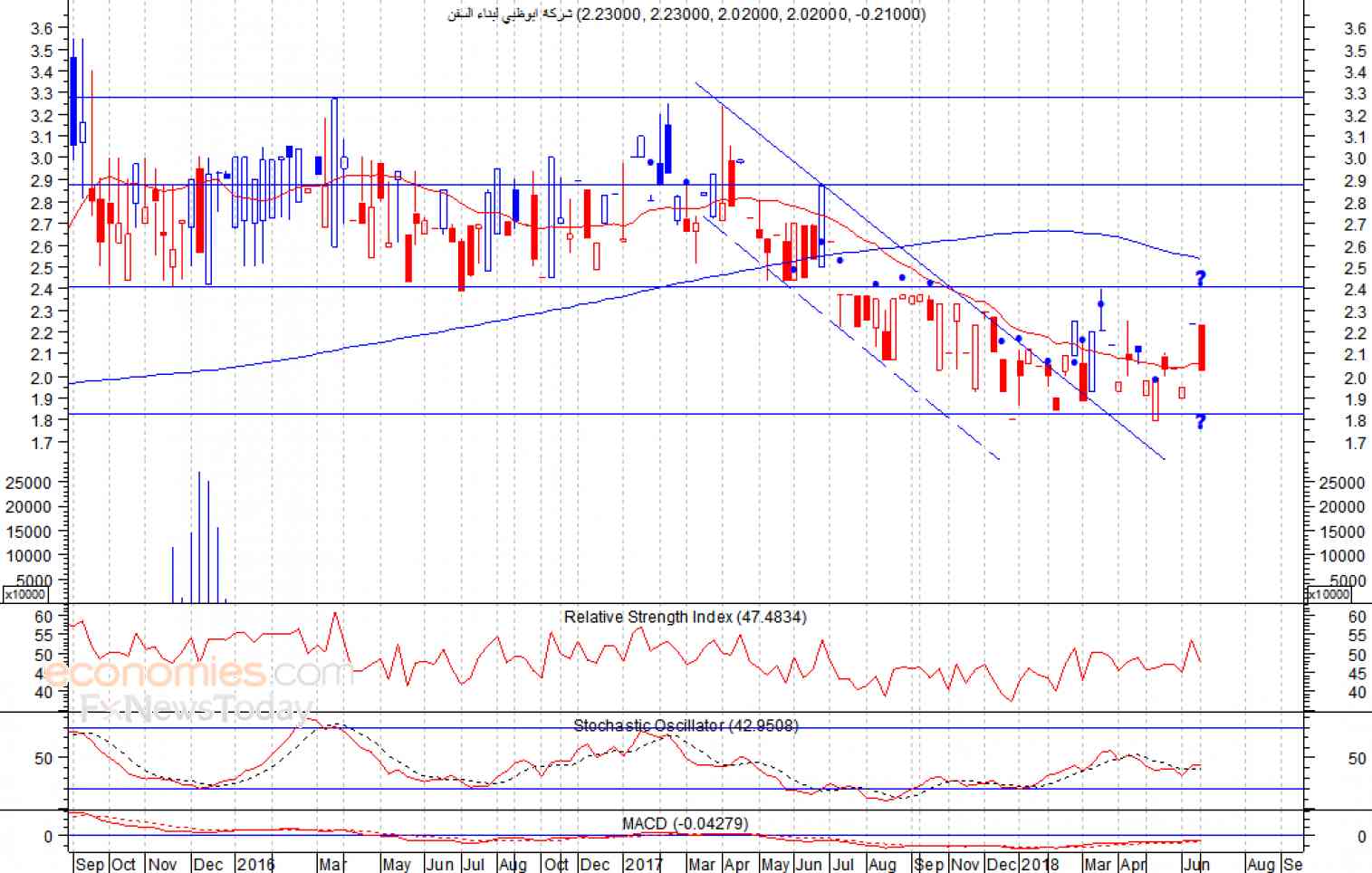The image size is (1372, 873).
Task: Click the 1.9 value on right price axis
Action: (1355, 399)
